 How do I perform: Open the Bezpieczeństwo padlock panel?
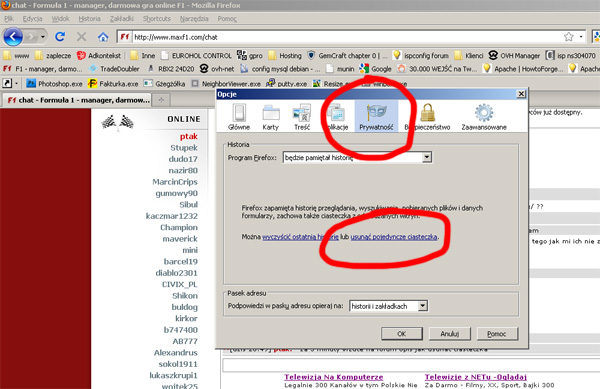[x=427, y=117]
